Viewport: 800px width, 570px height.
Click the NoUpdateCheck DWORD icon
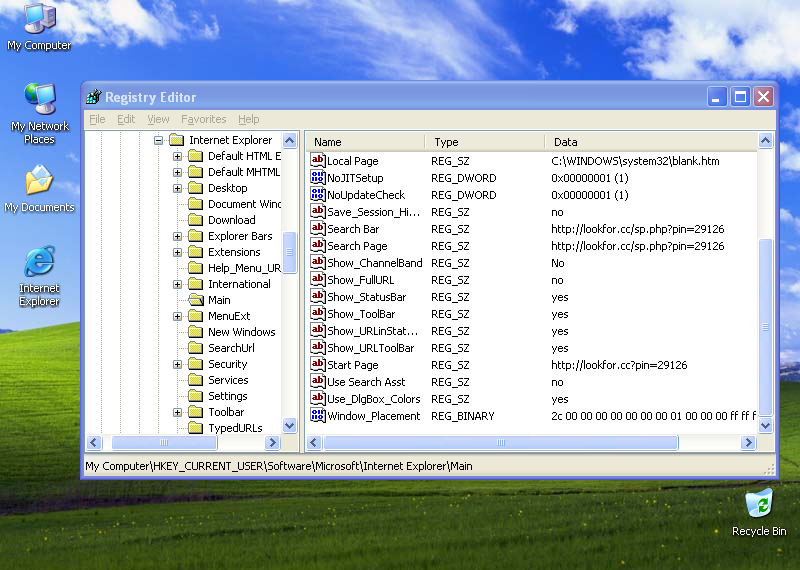tap(317, 194)
